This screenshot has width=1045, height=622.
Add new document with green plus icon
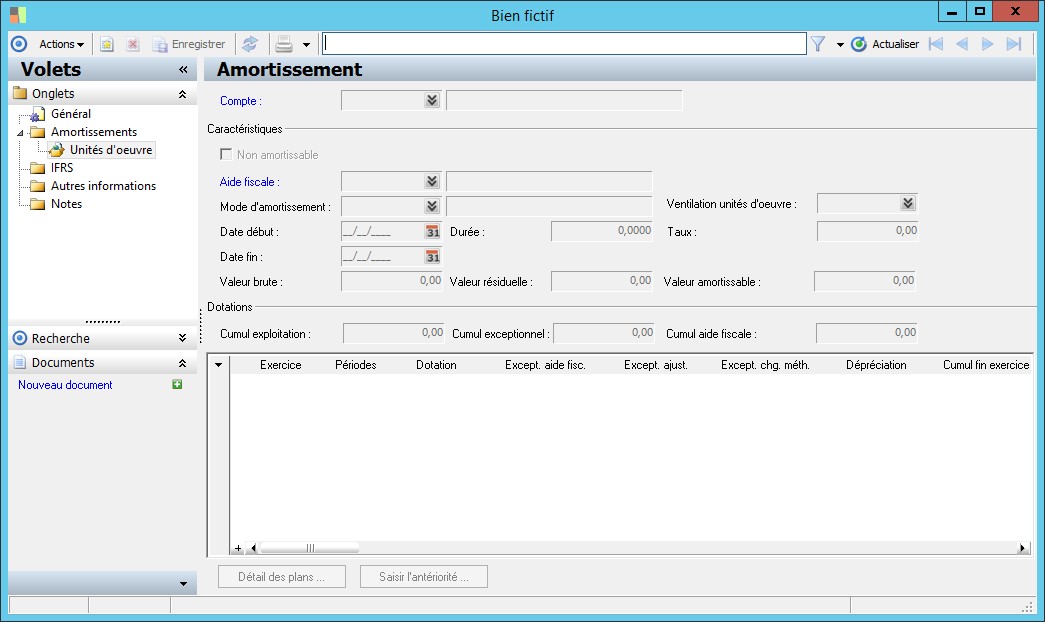pos(178,385)
